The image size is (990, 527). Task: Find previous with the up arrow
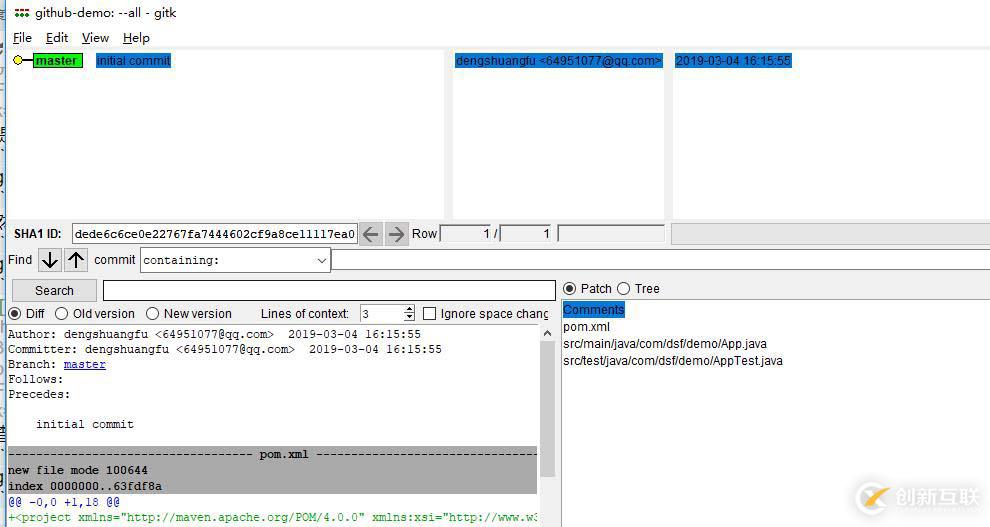click(76, 259)
